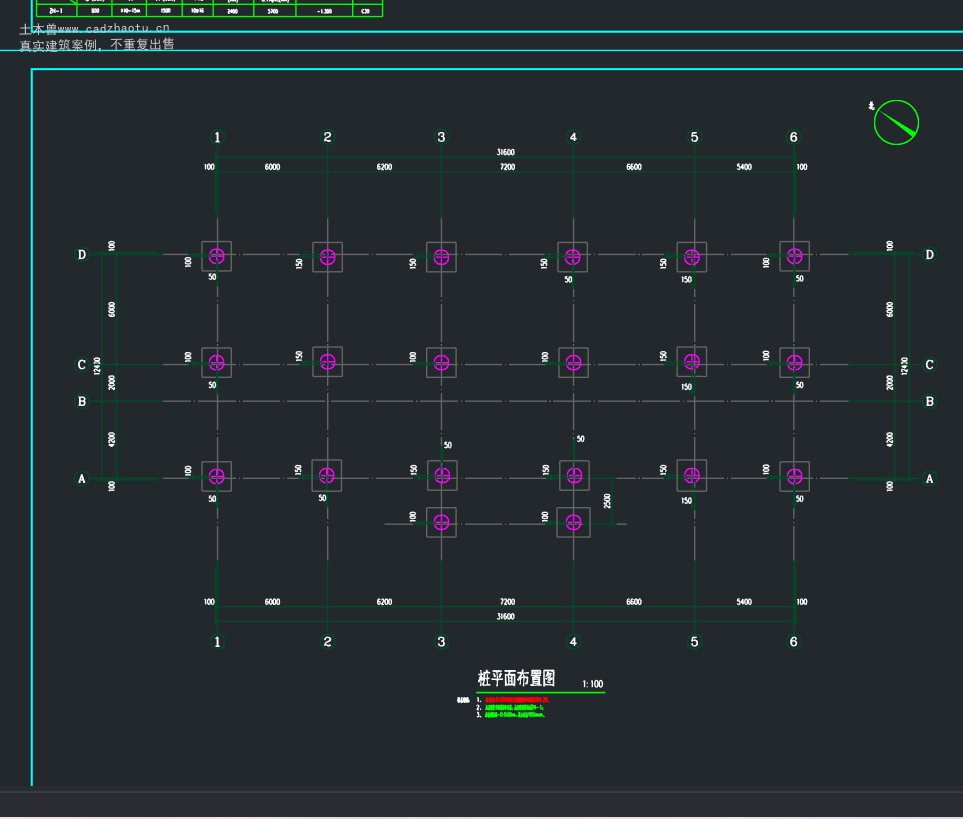Click axis bubble 4 above the plan
Viewport: 963px width, 819px height.
[x=574, y=137]
